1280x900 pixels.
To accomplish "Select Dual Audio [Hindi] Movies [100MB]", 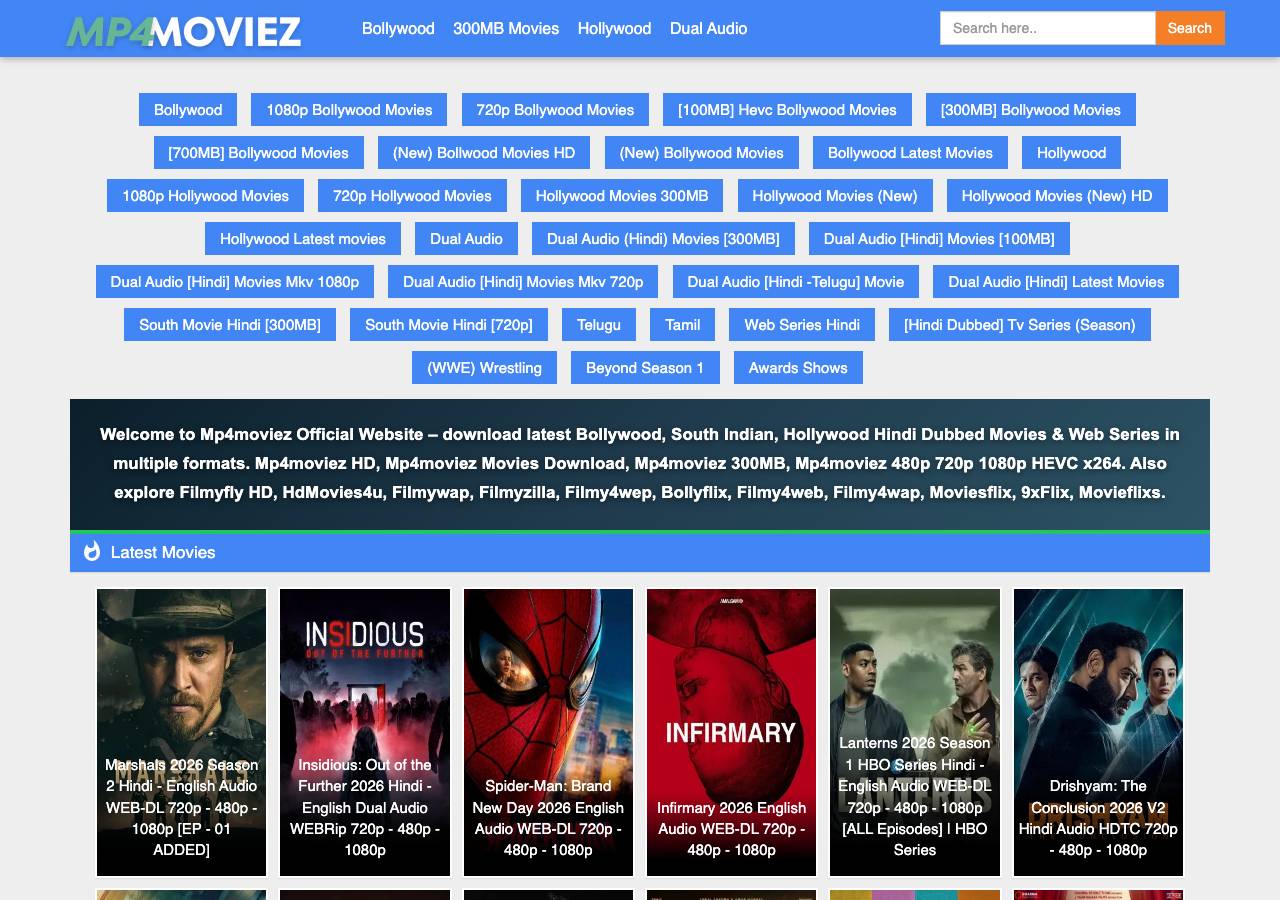I will point(939,239).
